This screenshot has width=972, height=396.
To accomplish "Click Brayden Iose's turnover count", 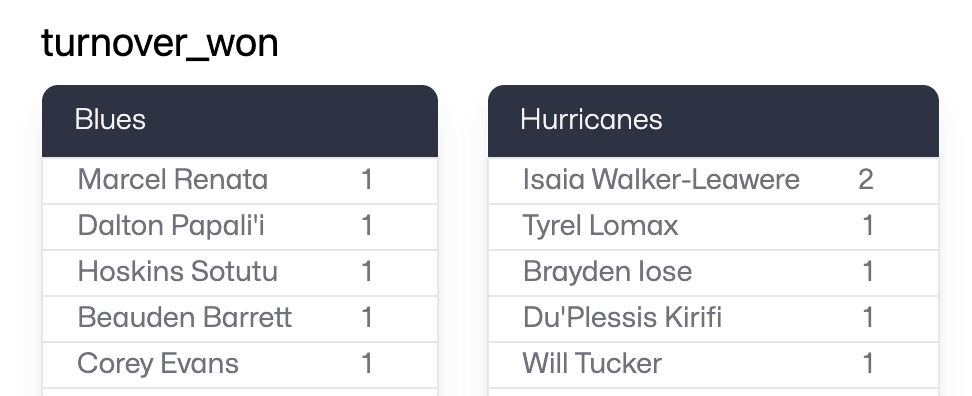I will click(868, 272).
